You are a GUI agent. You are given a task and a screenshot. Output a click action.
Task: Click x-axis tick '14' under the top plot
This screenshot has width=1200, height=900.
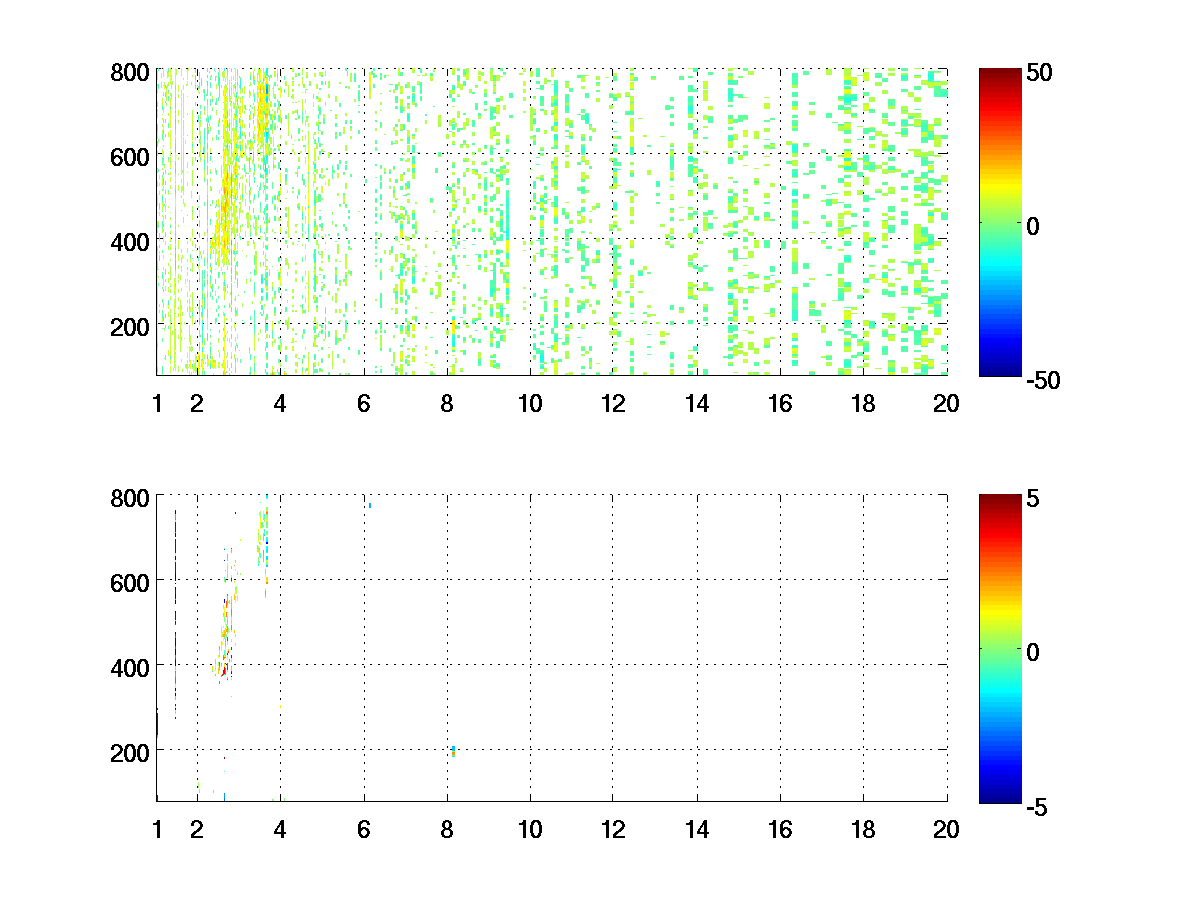697,403
